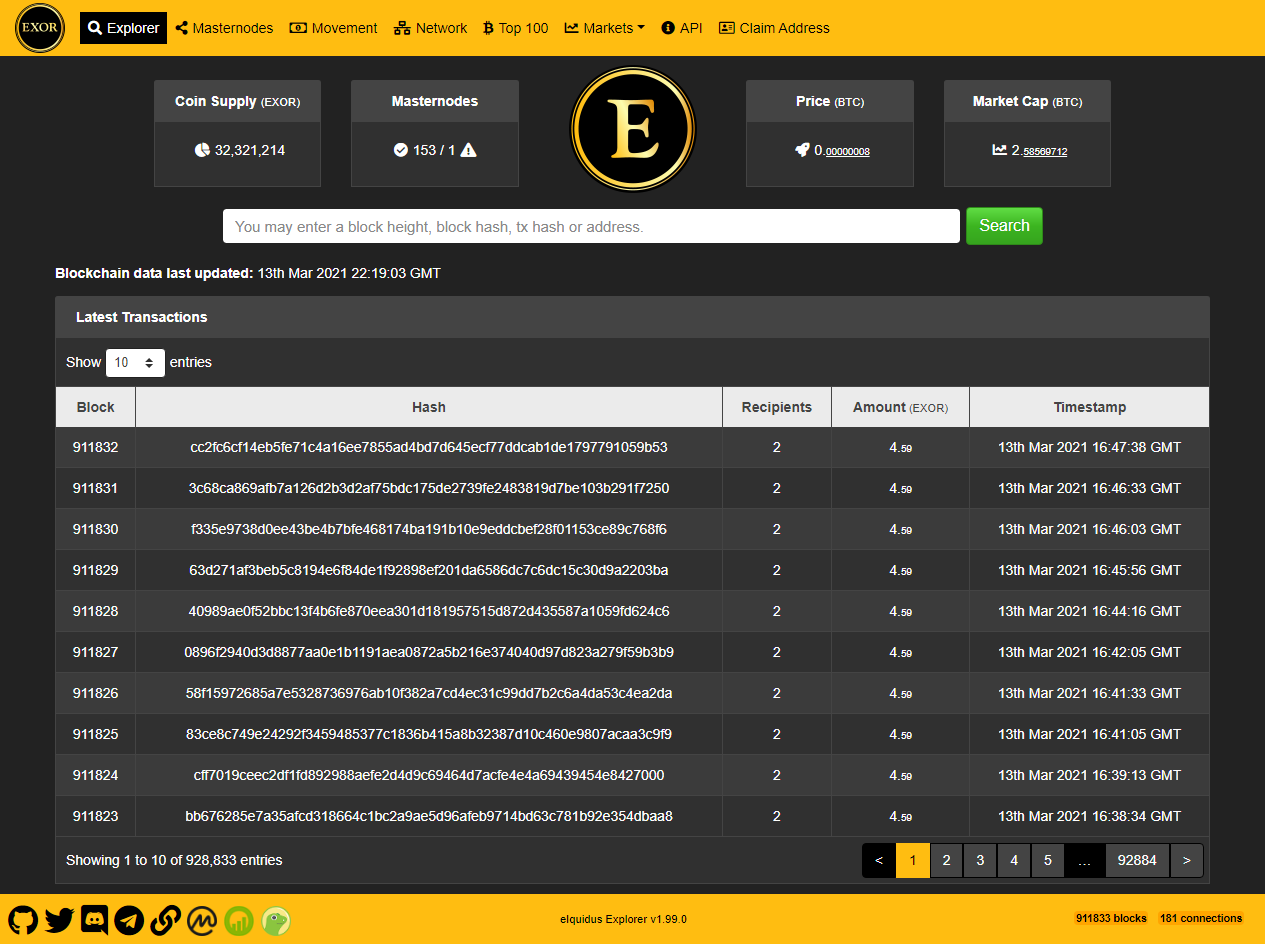Click the Amount (EXOR) column header

(x=900, y=407)
